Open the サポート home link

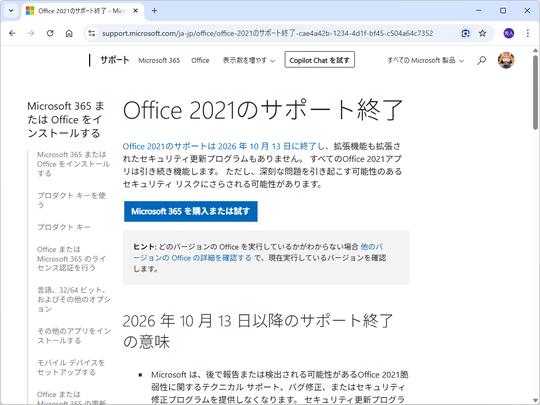(x=114, y=60)
